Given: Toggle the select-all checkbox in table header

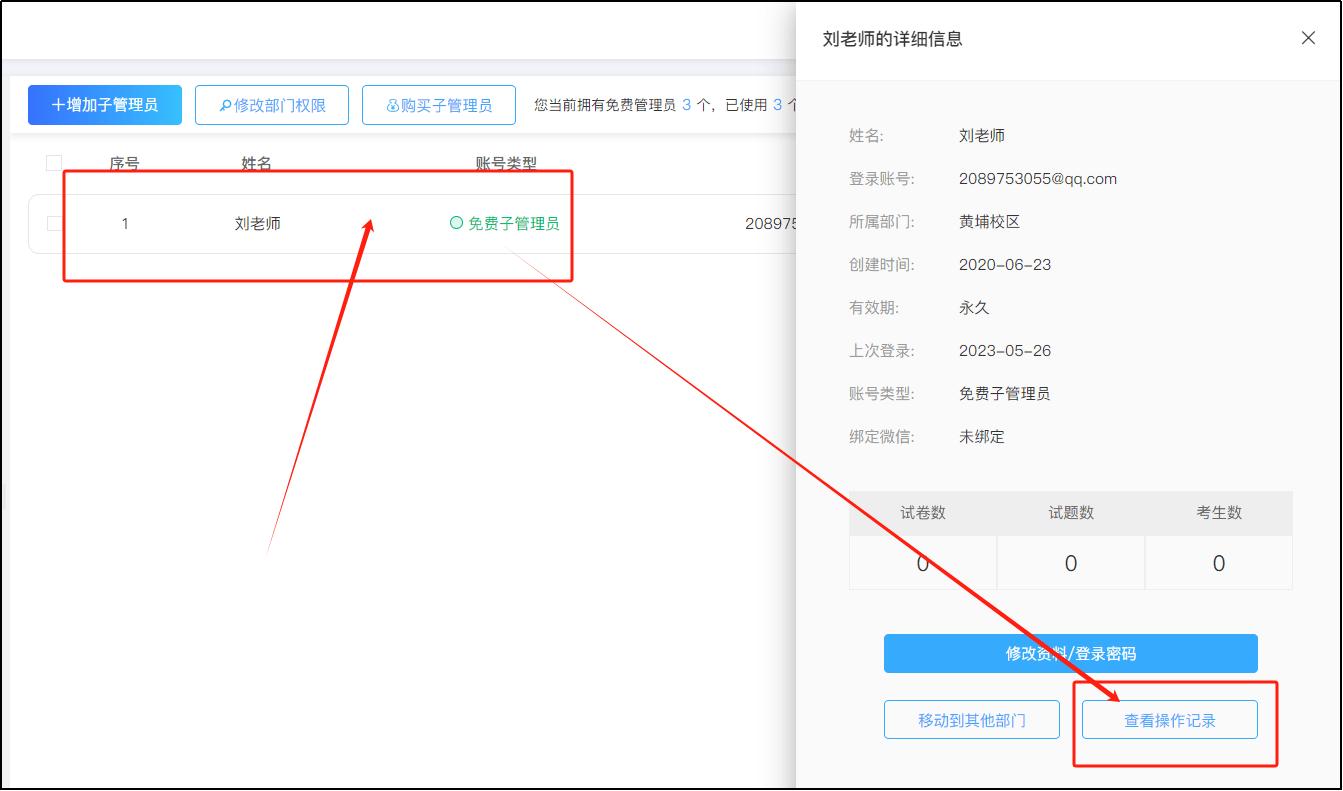Looking at the screenshot, I should (54, 162).
